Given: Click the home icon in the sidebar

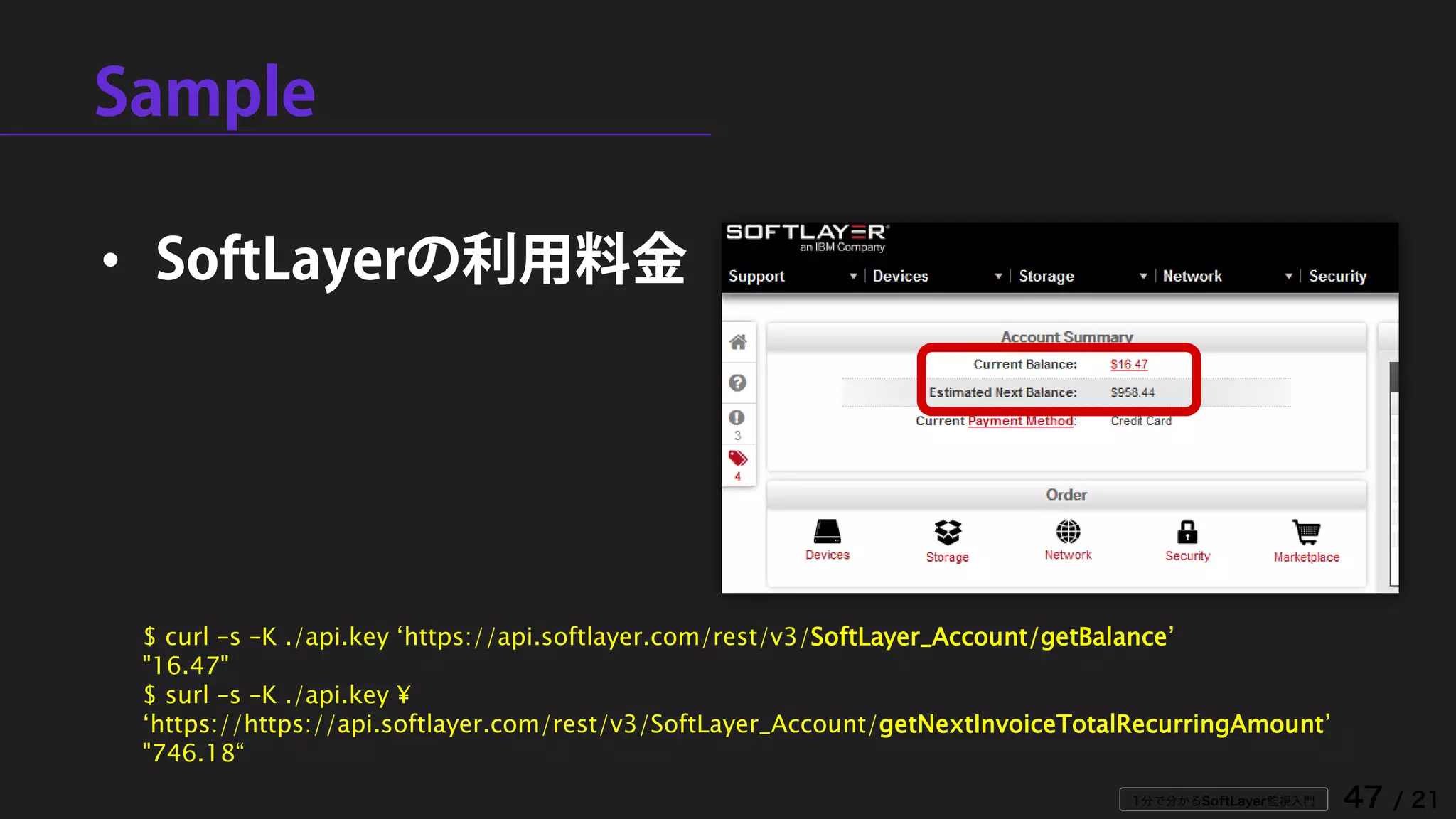Looking at the screenshot, I should pos(738,342).
